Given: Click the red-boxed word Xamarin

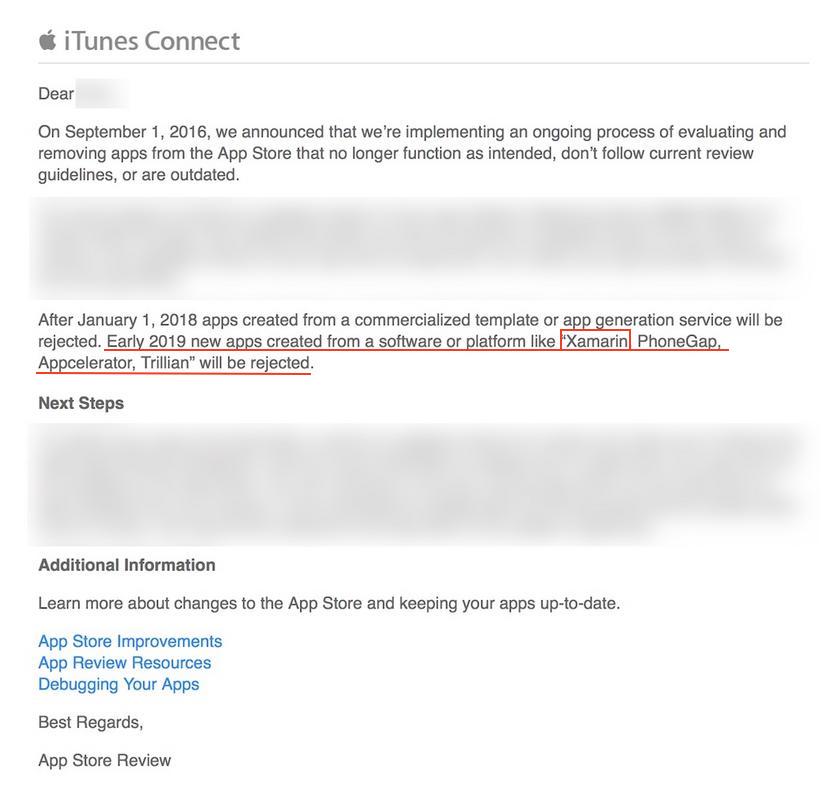Looking at the screenshot, I should [x=596, y=340].
